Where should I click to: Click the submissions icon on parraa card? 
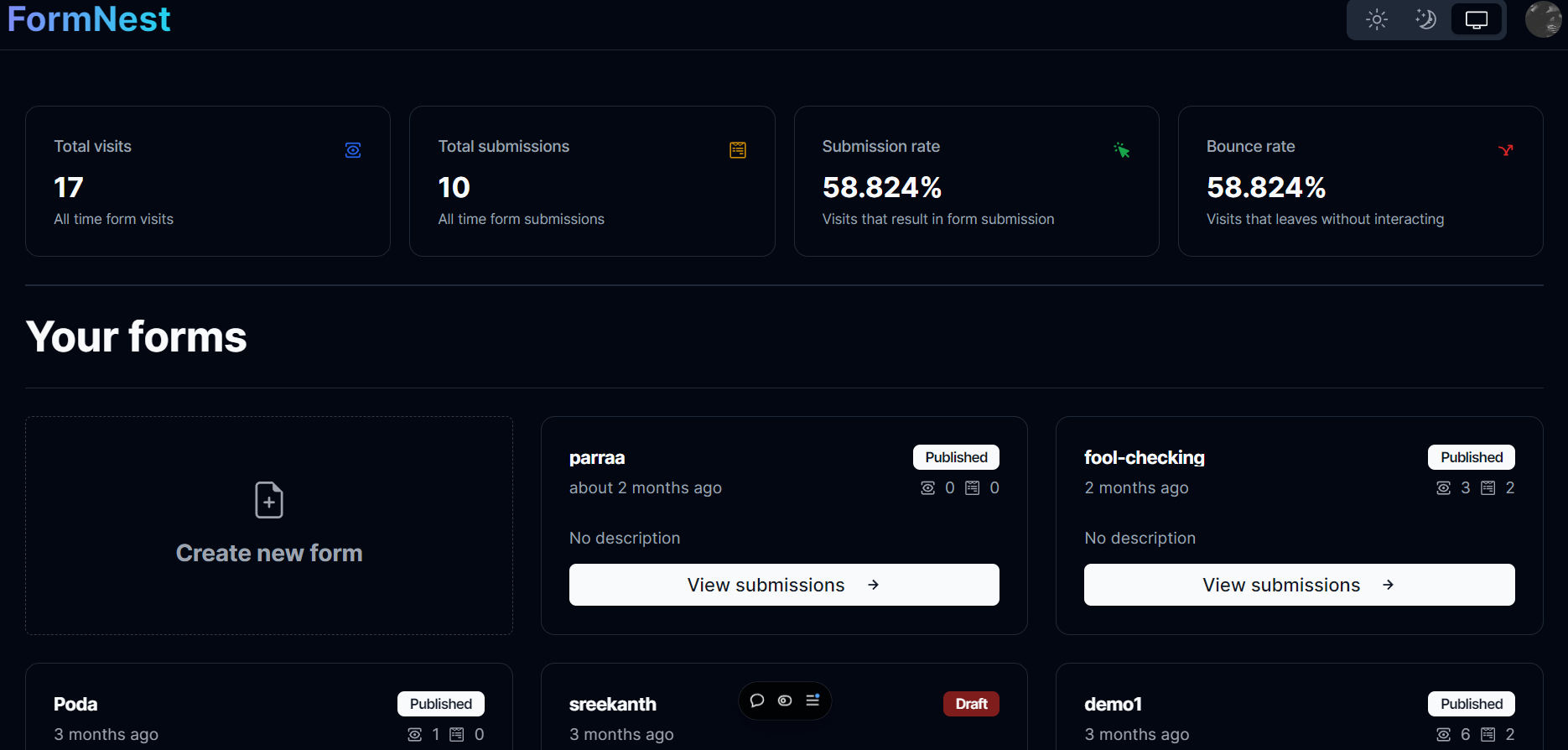[973, 488]
